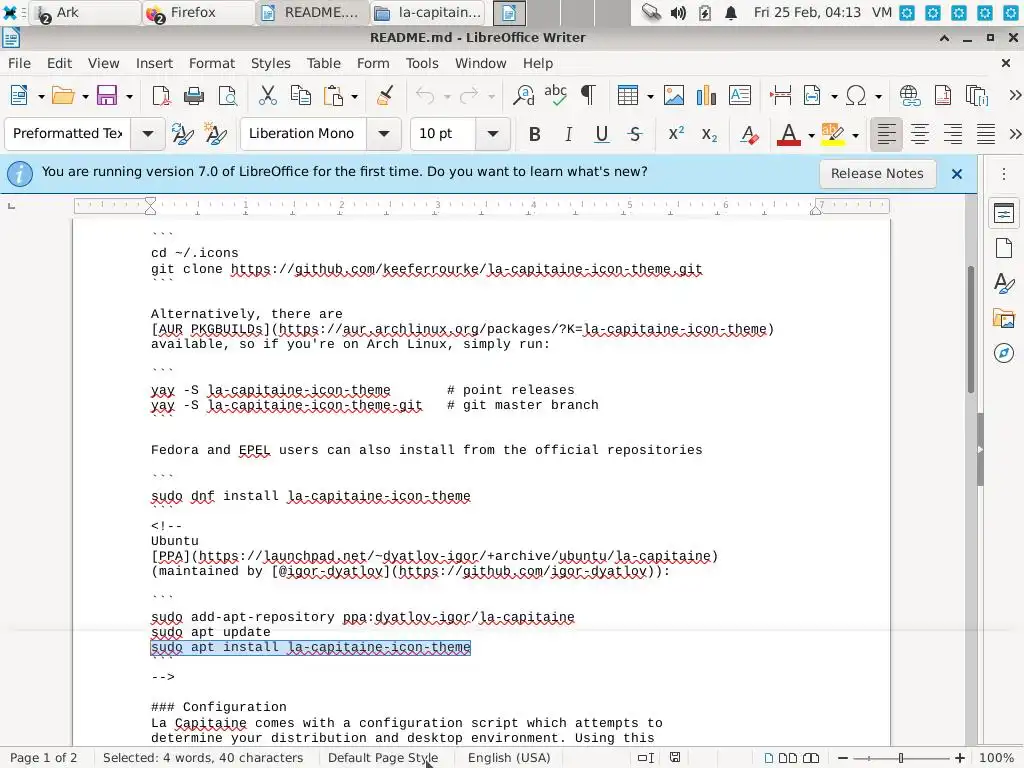Insert a table with the Table icon
This screenshot has height=768, width=1024.
628,95
